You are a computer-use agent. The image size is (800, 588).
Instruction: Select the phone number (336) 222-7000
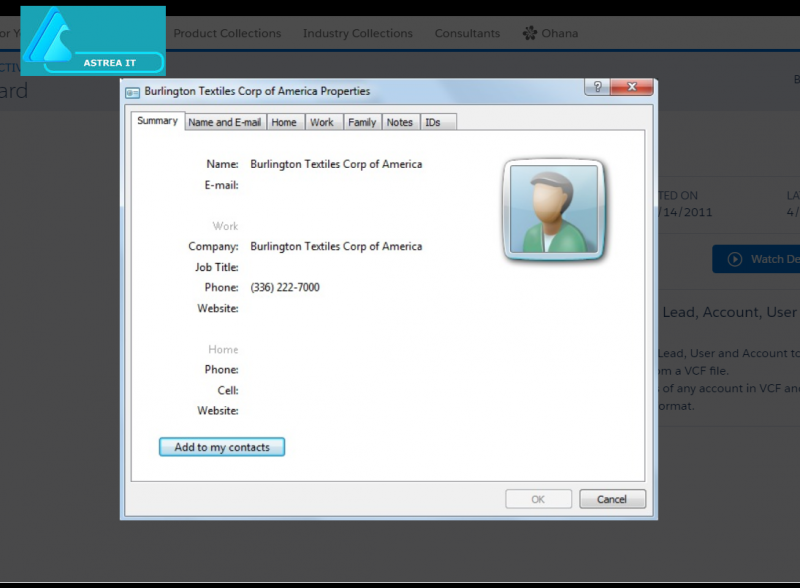pyautogui.click(x=285, y=287)
